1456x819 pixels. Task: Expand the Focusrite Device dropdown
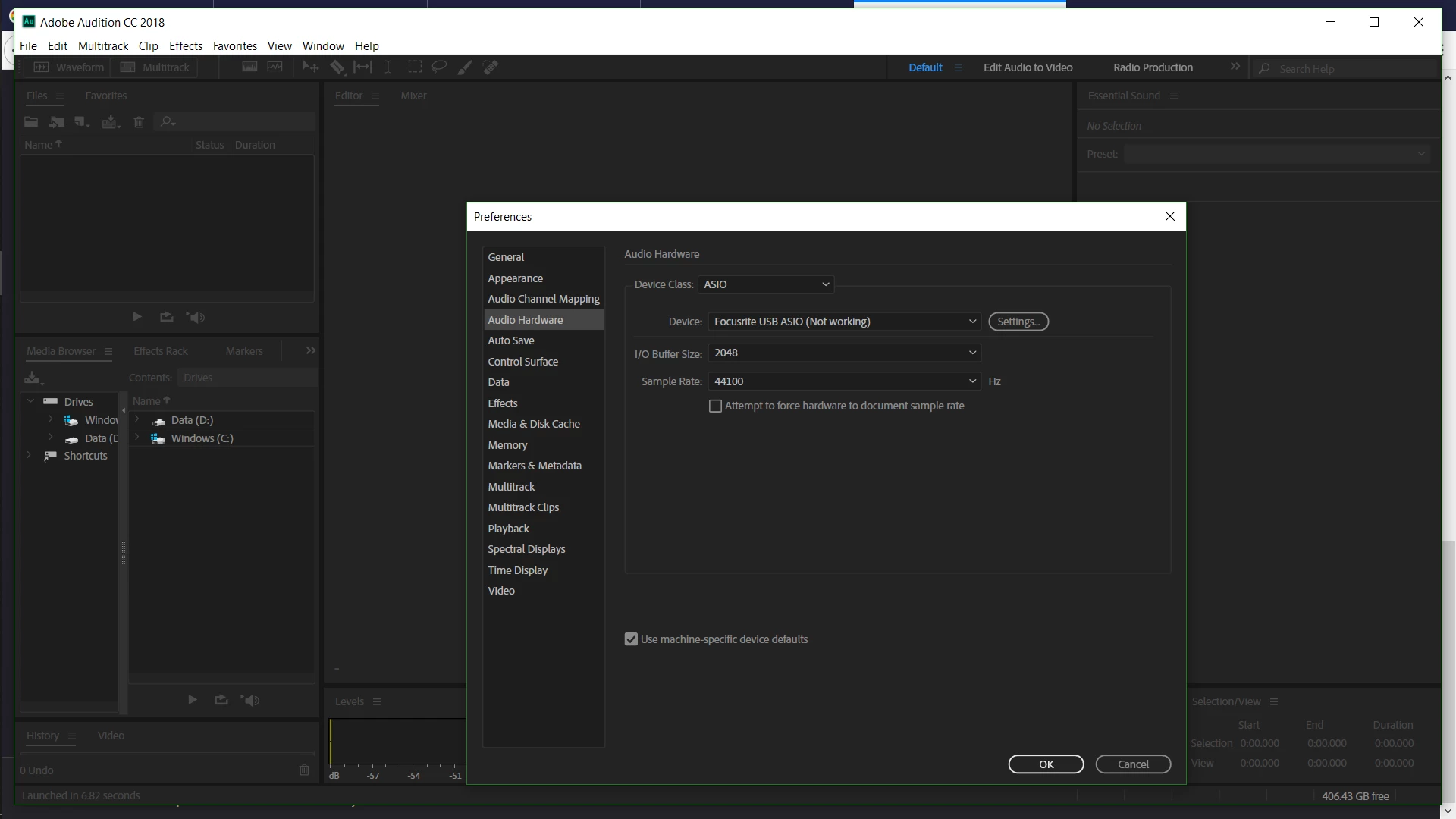(844, 322)
